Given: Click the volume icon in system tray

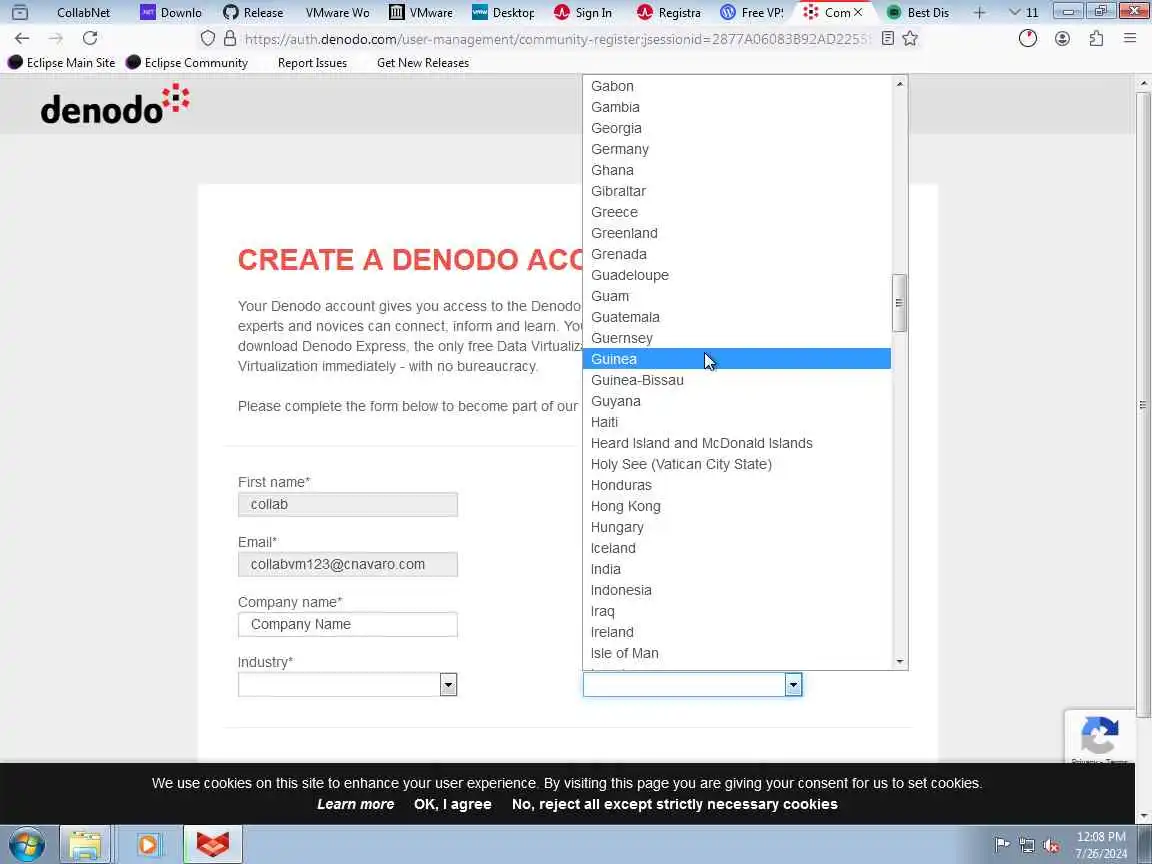Looking at the screenshot, I should pyautogui.click(x=1051, y=846).
